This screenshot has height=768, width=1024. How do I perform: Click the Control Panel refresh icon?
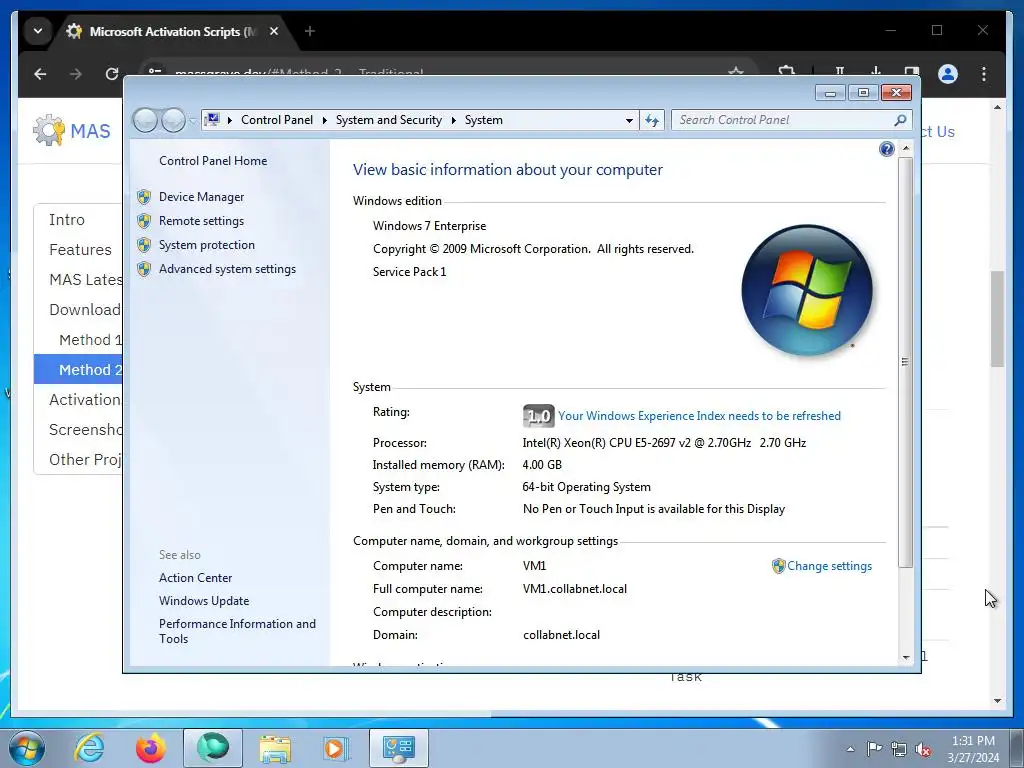click(x=652, y=120)
